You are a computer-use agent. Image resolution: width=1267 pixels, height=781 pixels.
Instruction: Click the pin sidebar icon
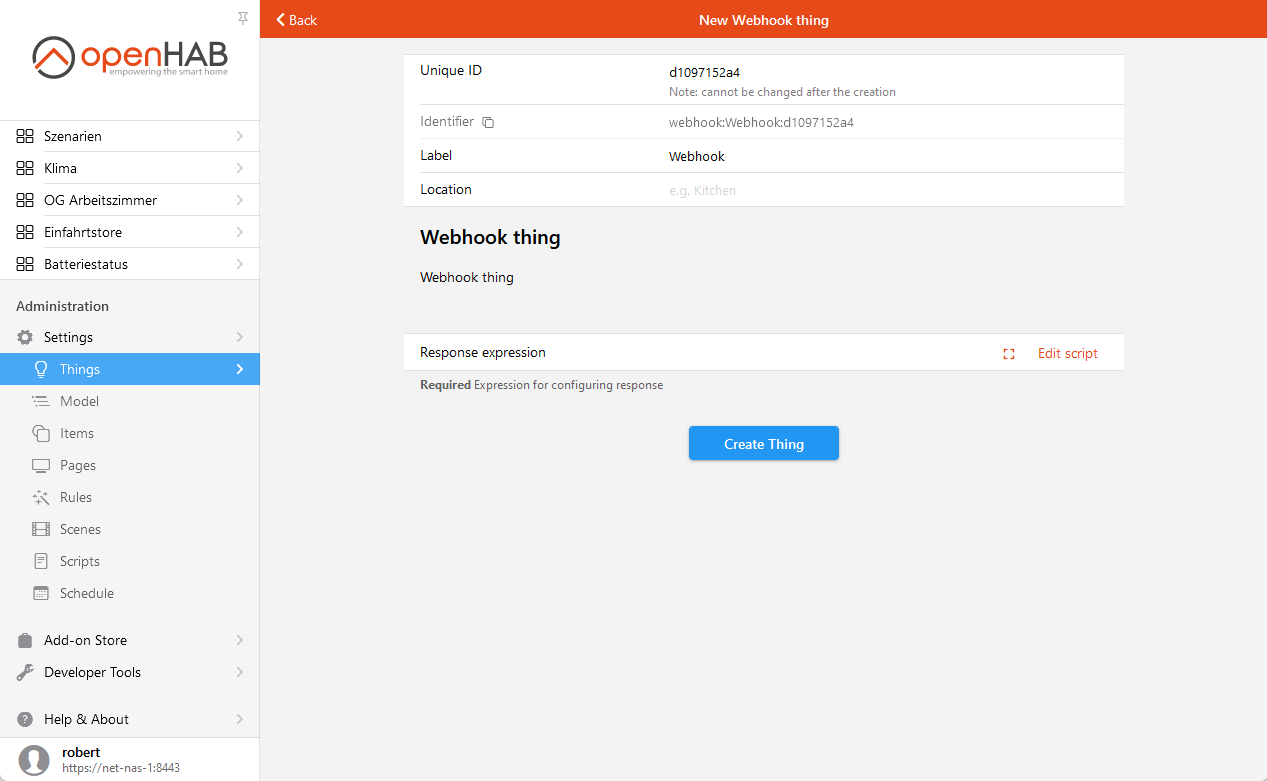pos(243,18)
